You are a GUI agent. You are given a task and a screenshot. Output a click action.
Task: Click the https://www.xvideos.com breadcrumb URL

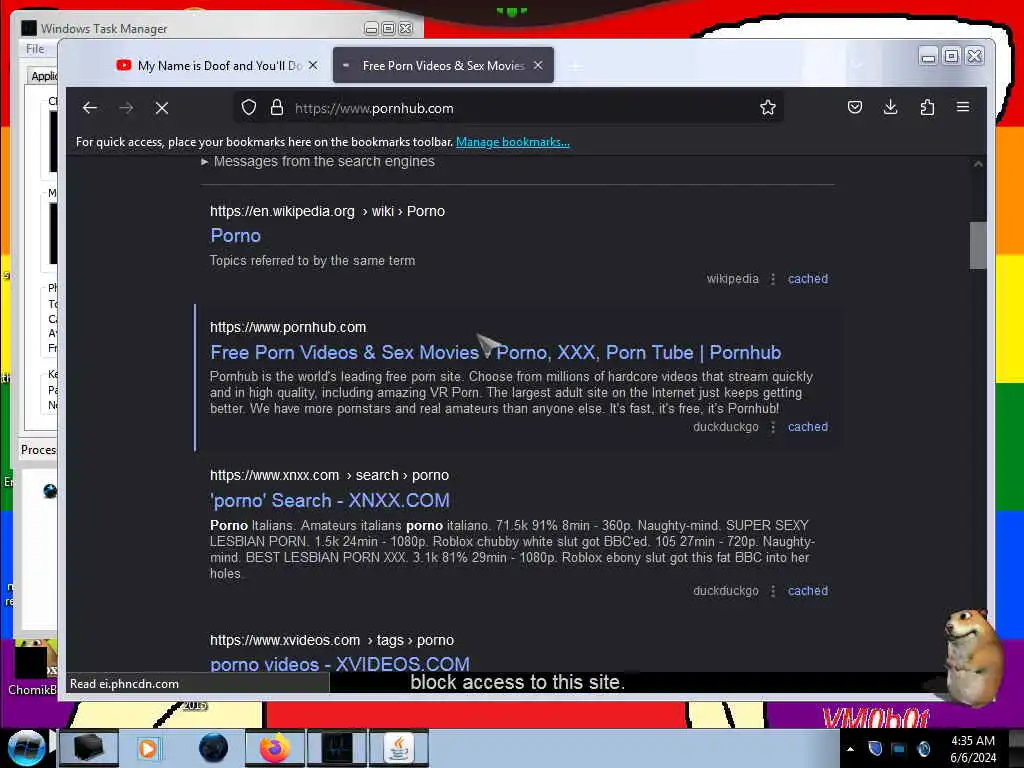[x=285, y=641]
